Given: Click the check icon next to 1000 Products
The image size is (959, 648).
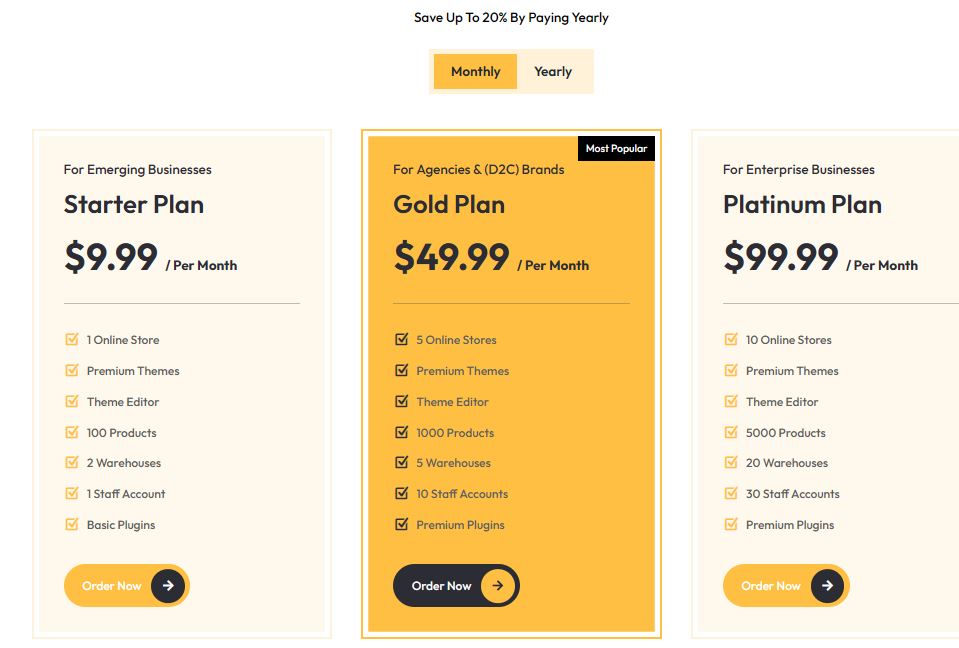Looking at the screenshot, I should [x=402, y=433].
